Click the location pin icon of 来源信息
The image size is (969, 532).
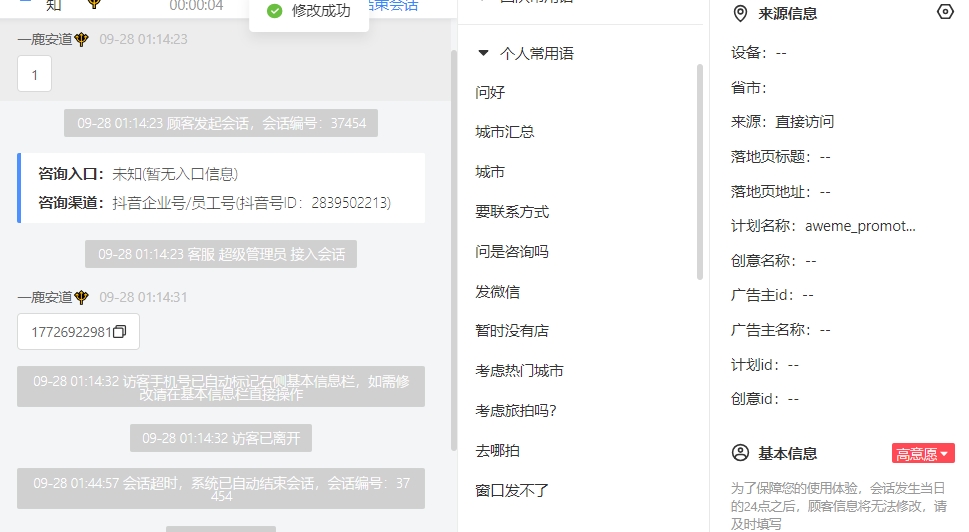click(740, 14)
